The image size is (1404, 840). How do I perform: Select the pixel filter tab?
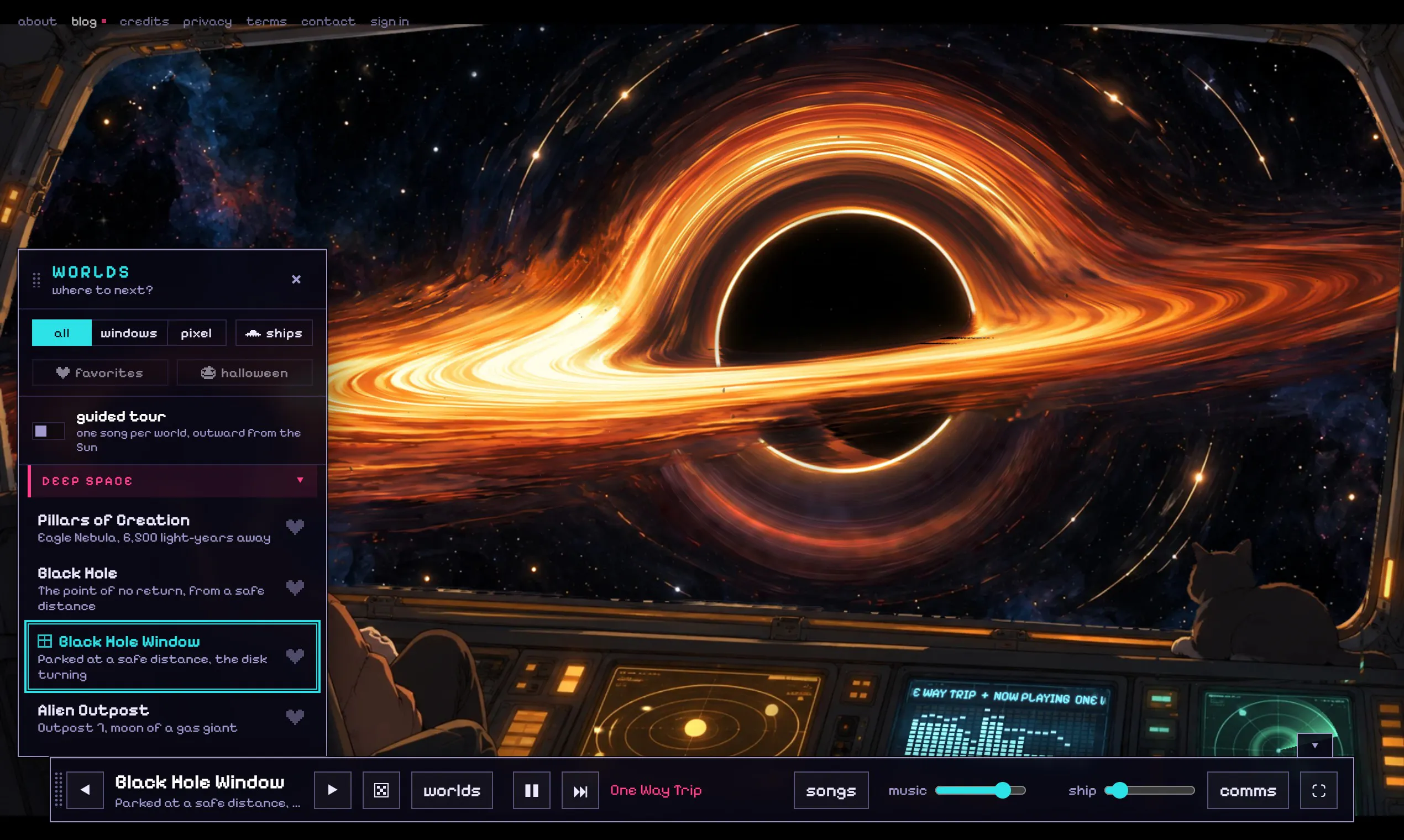pos(196,333)
